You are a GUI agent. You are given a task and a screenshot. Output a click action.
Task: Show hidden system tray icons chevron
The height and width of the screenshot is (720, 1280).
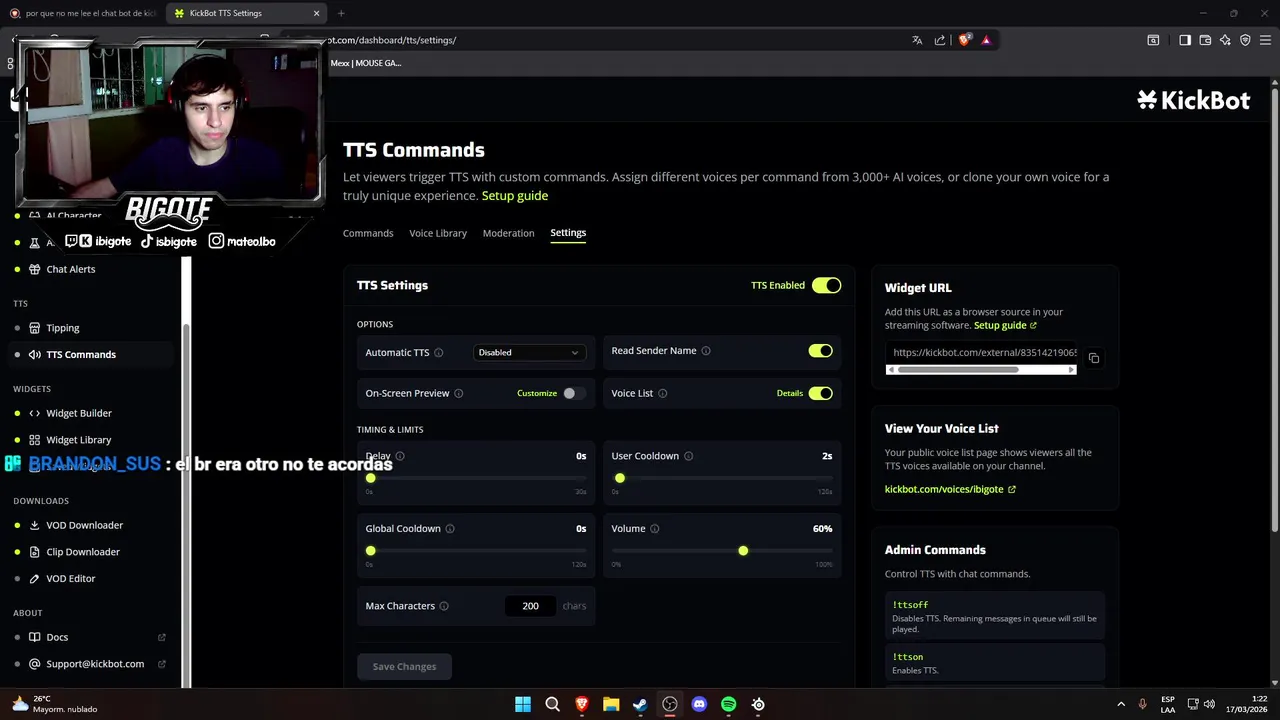click(1120, 704)
